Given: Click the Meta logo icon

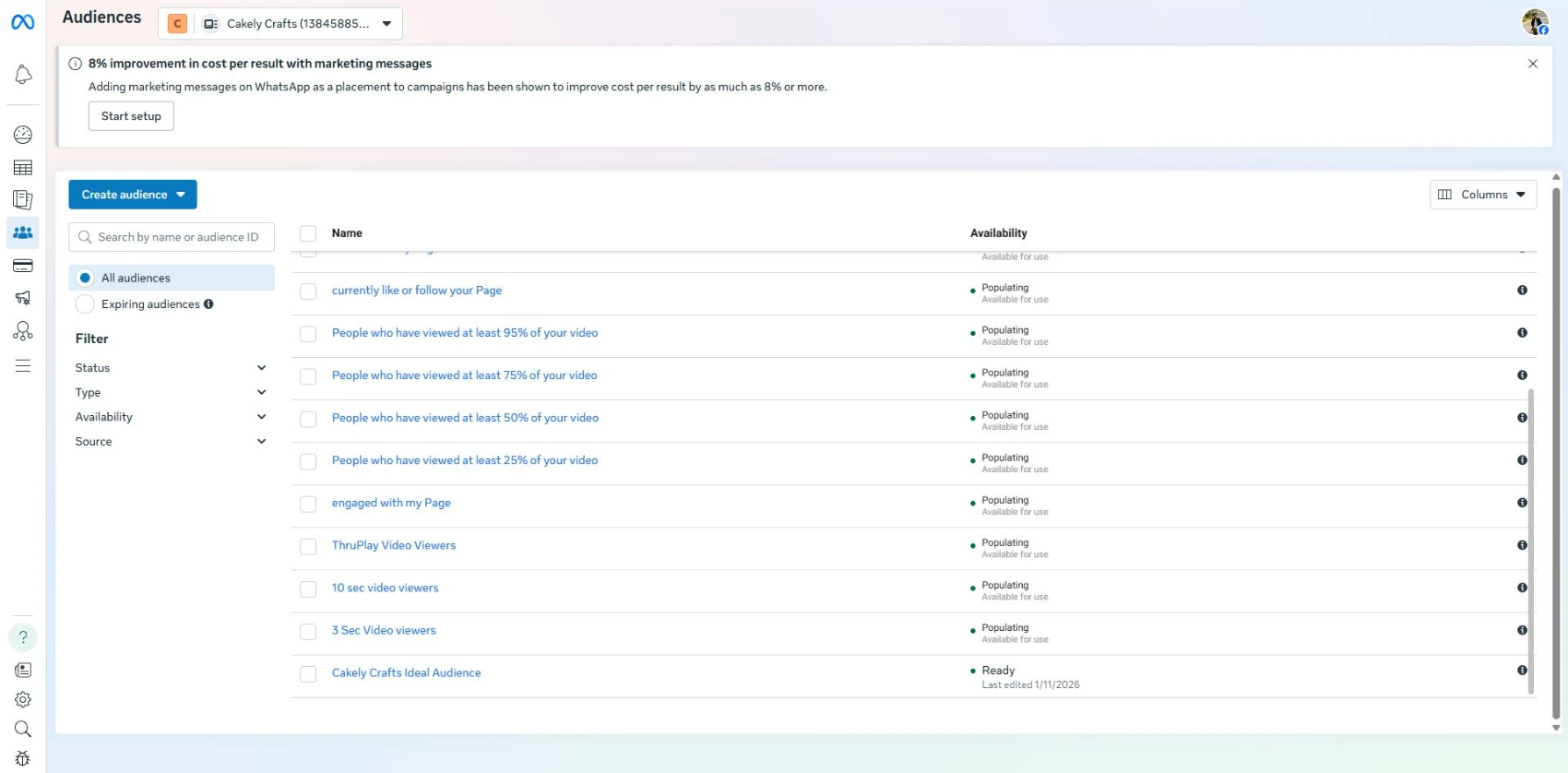Looking at the screenshot, I should click(x=23, y=22).
